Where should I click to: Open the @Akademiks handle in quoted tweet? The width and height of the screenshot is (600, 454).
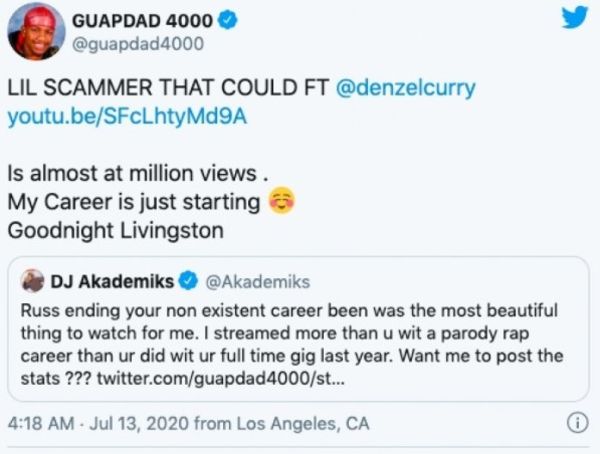click(x=258, y=282)
